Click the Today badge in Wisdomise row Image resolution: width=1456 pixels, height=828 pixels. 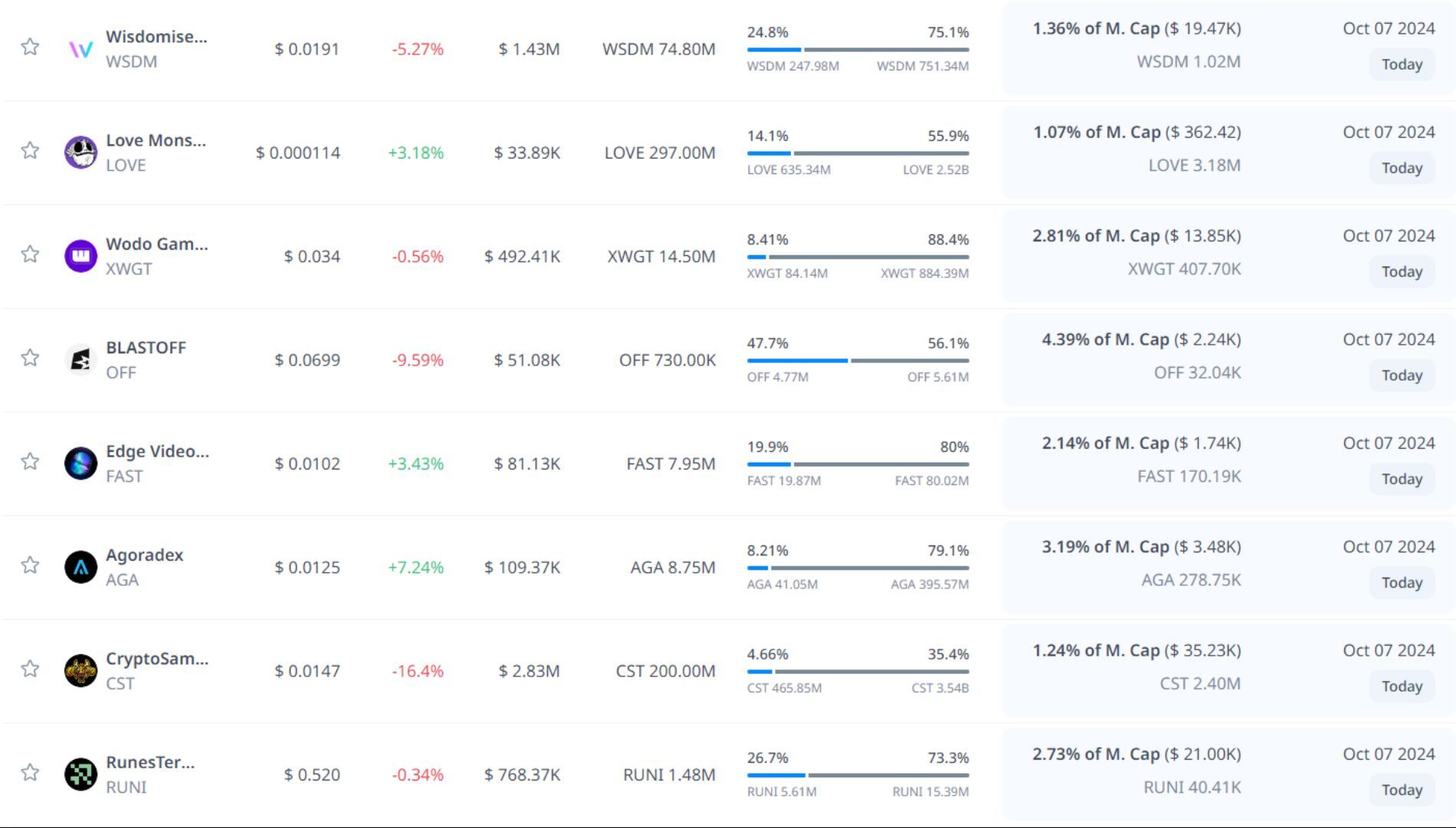[1402, 64]
